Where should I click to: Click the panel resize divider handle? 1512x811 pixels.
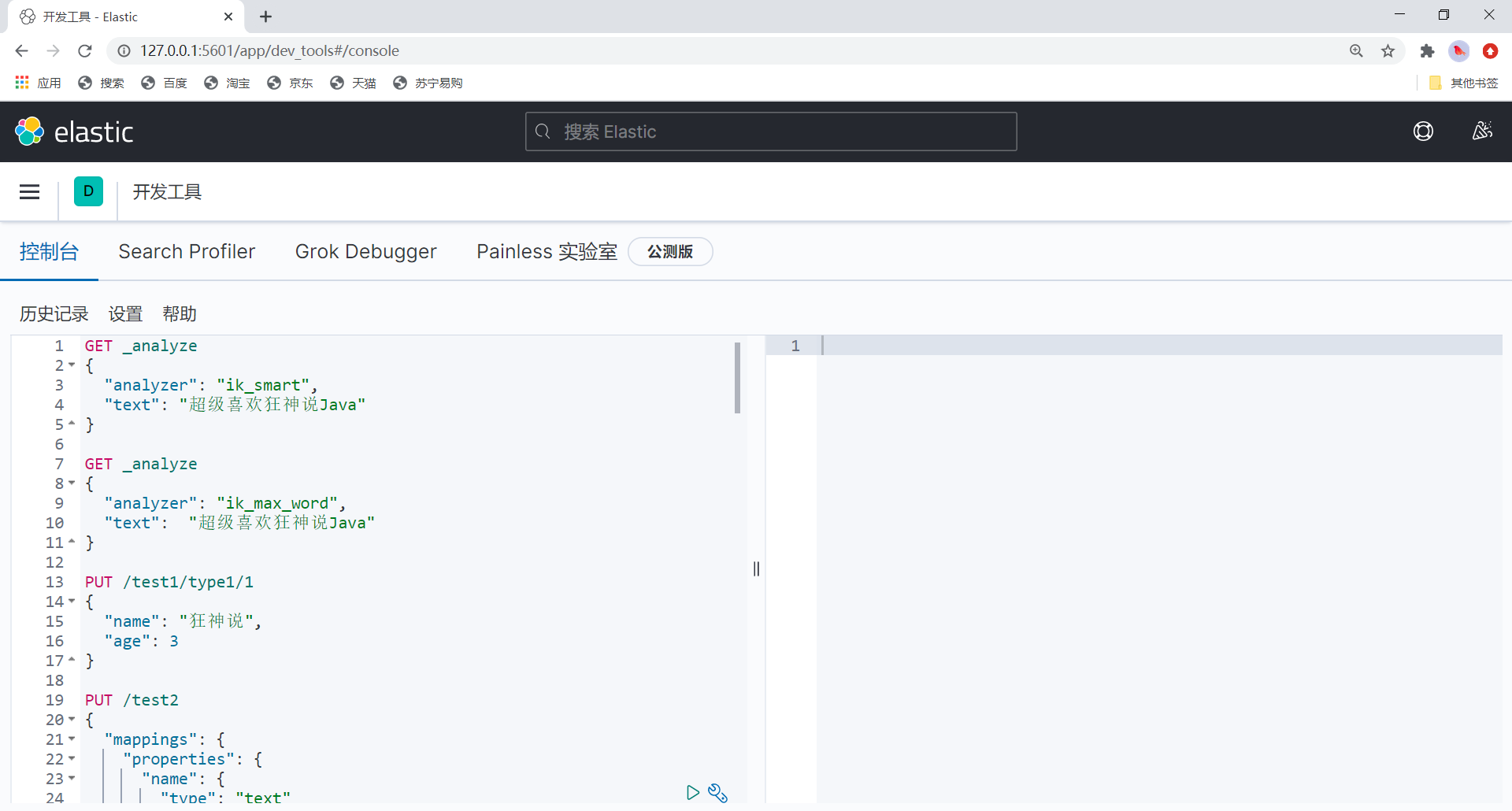756,568
